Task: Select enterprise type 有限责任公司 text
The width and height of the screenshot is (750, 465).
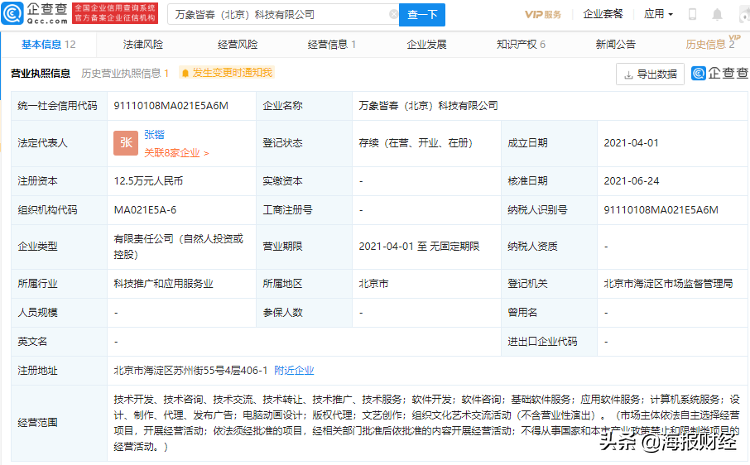Action: pyautogui.click(x=178, y=246)
